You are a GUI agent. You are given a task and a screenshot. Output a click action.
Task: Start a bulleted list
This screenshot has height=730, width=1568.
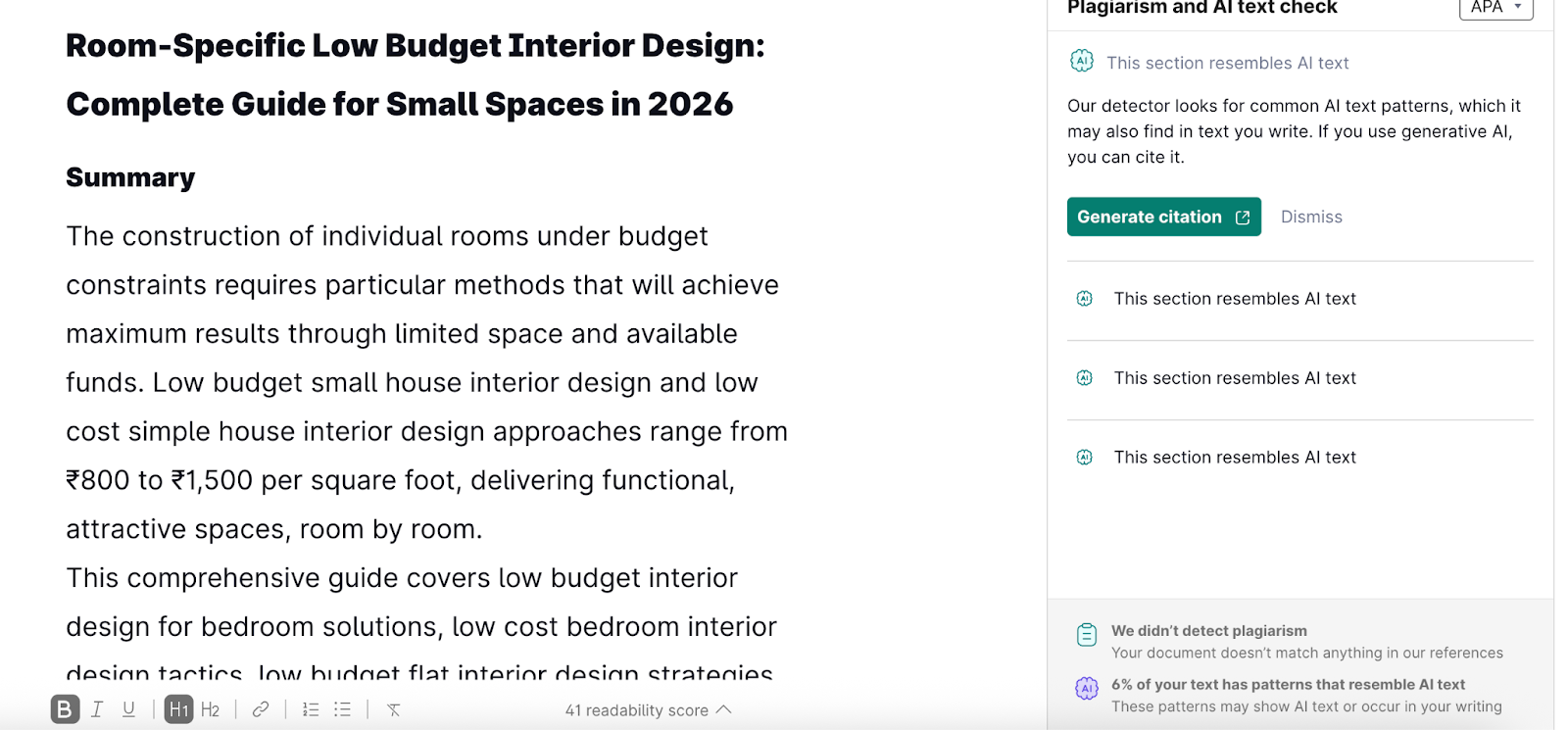[x=342, y=709]
